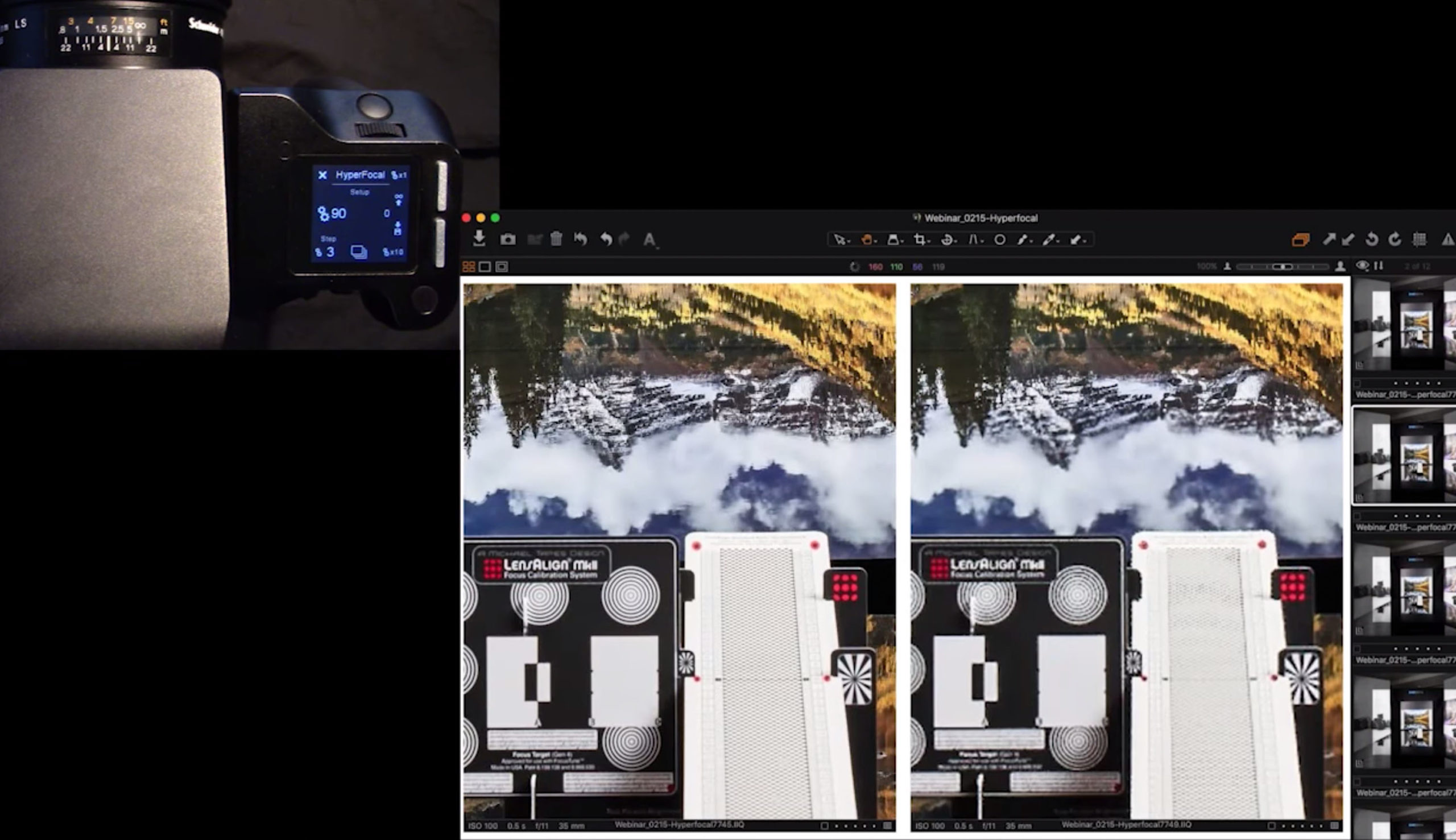Click the Annotations text tool

click(x=650, y=240)
